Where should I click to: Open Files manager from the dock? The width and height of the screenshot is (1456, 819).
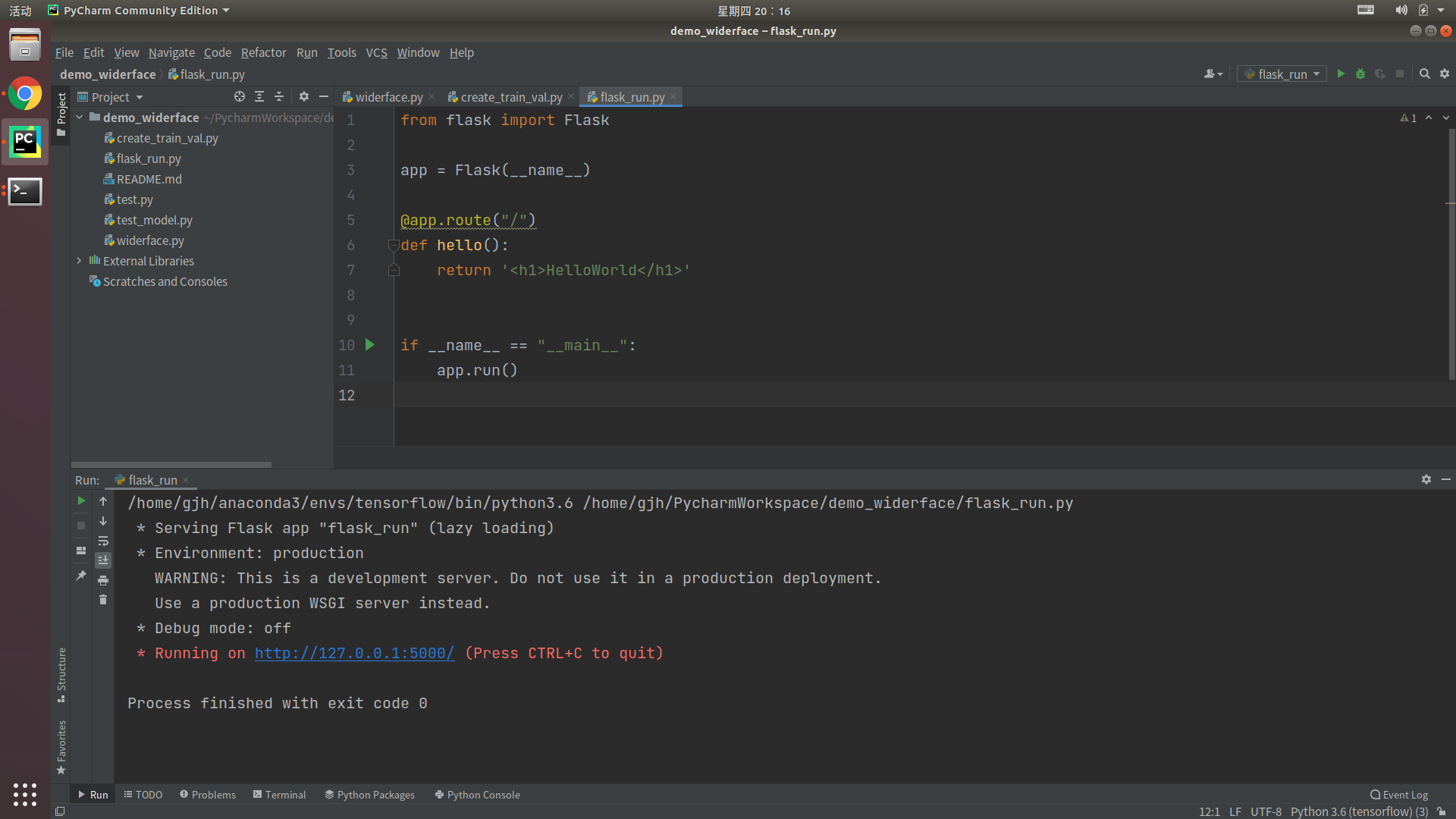click(x=25, y=45)
